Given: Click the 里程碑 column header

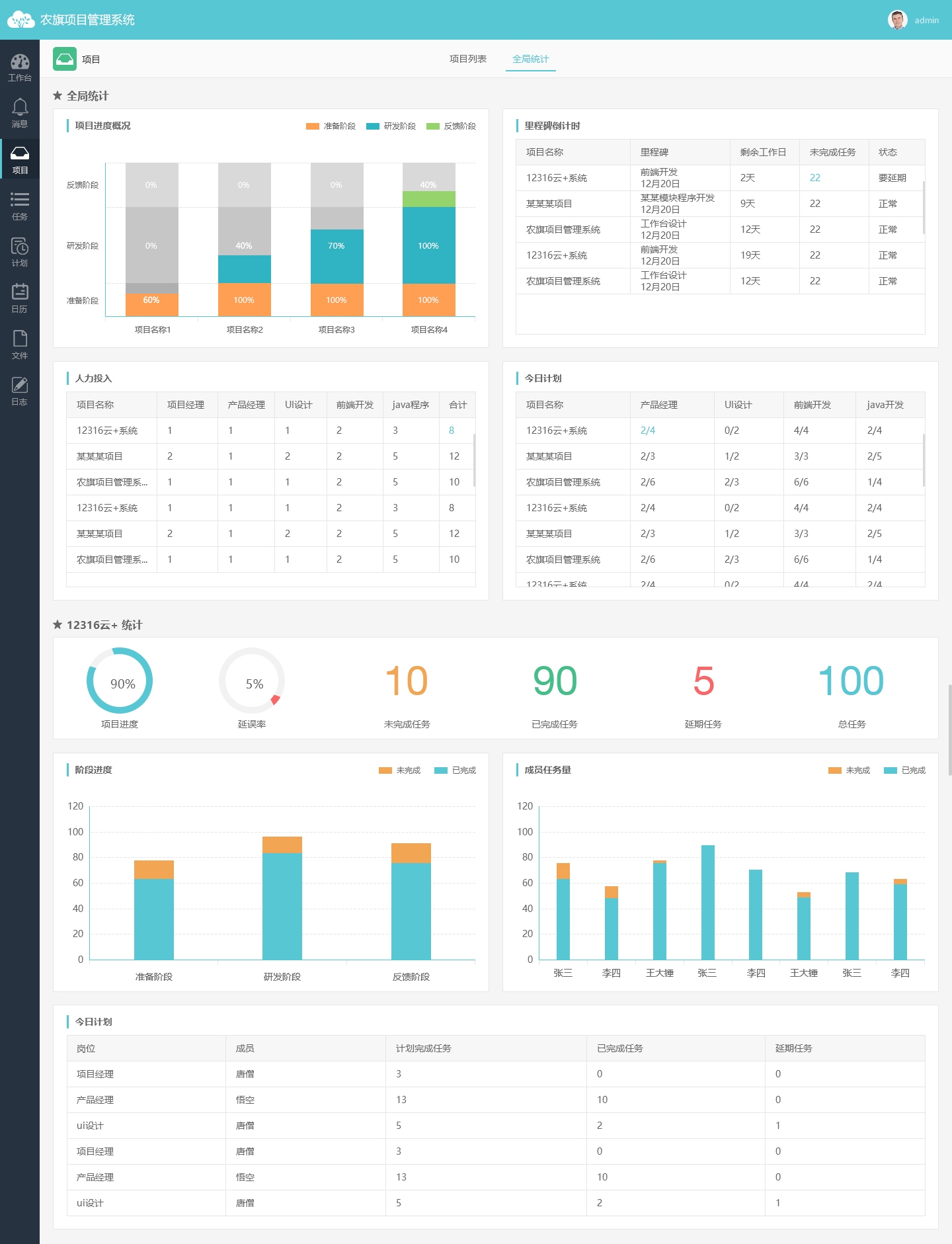Looking at the screenshot, I should coord(680,152).
